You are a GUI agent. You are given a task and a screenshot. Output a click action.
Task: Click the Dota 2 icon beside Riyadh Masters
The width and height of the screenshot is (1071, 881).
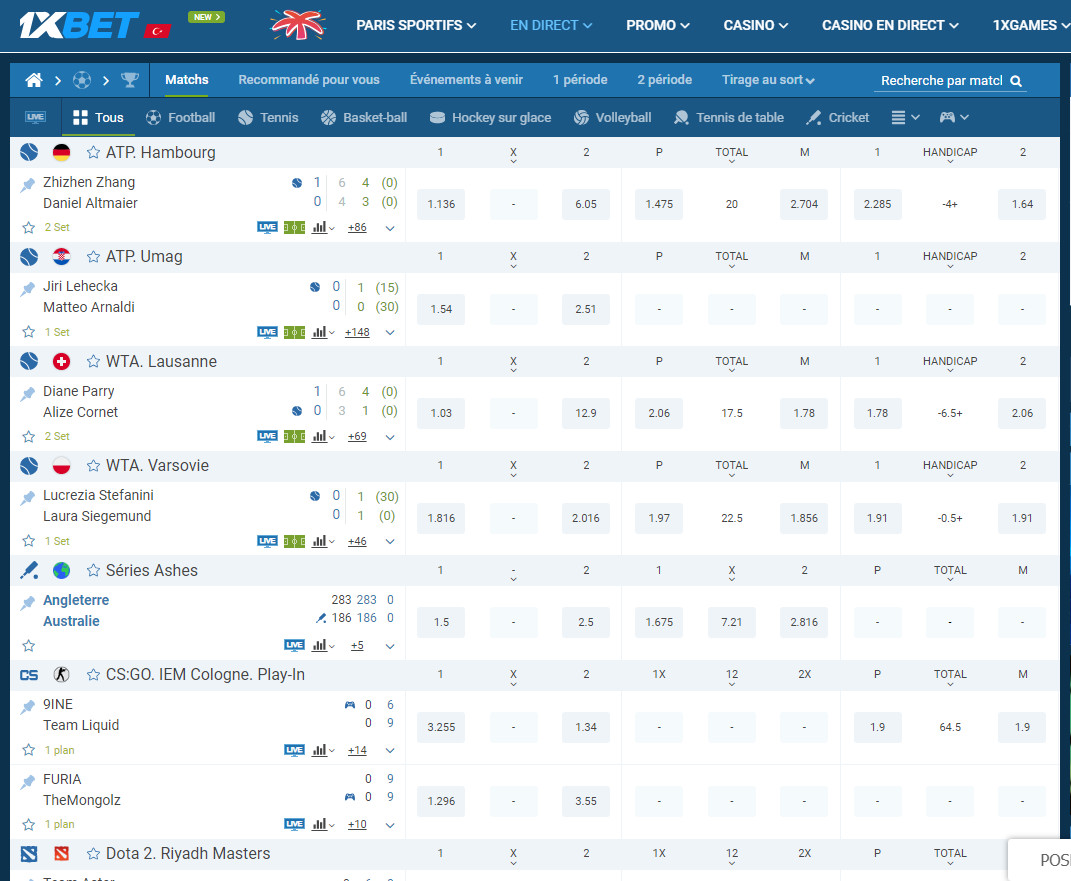pos(29,854)
